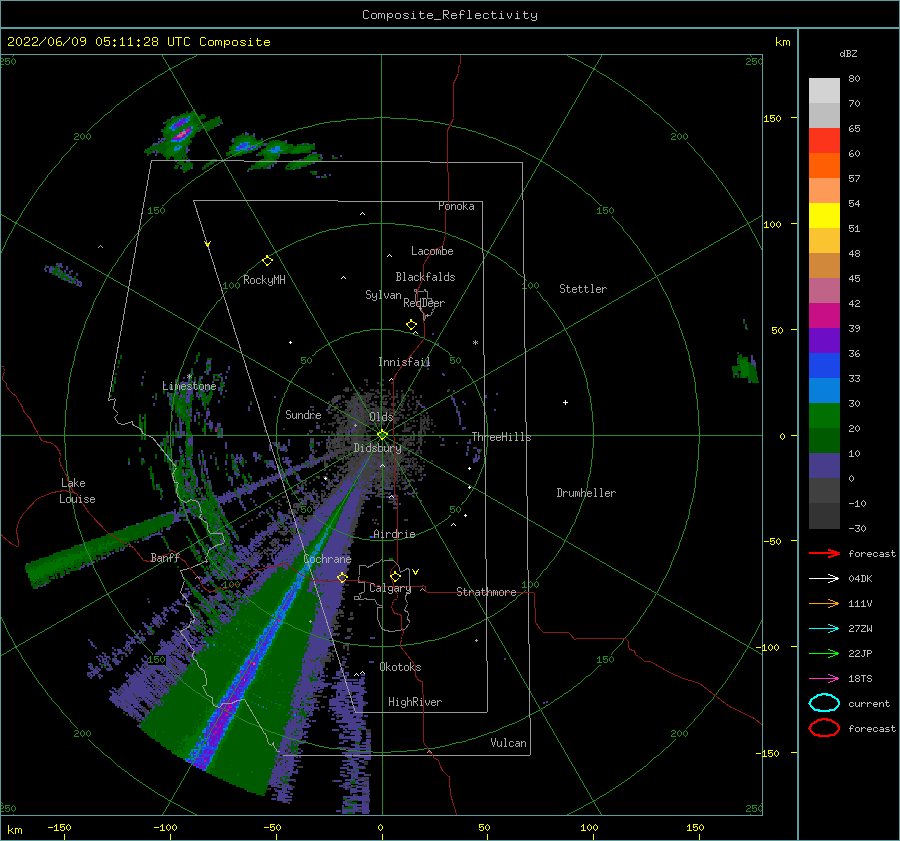Select the Sundre town label
The image size is (900, 841).
[x=303, y=414]
